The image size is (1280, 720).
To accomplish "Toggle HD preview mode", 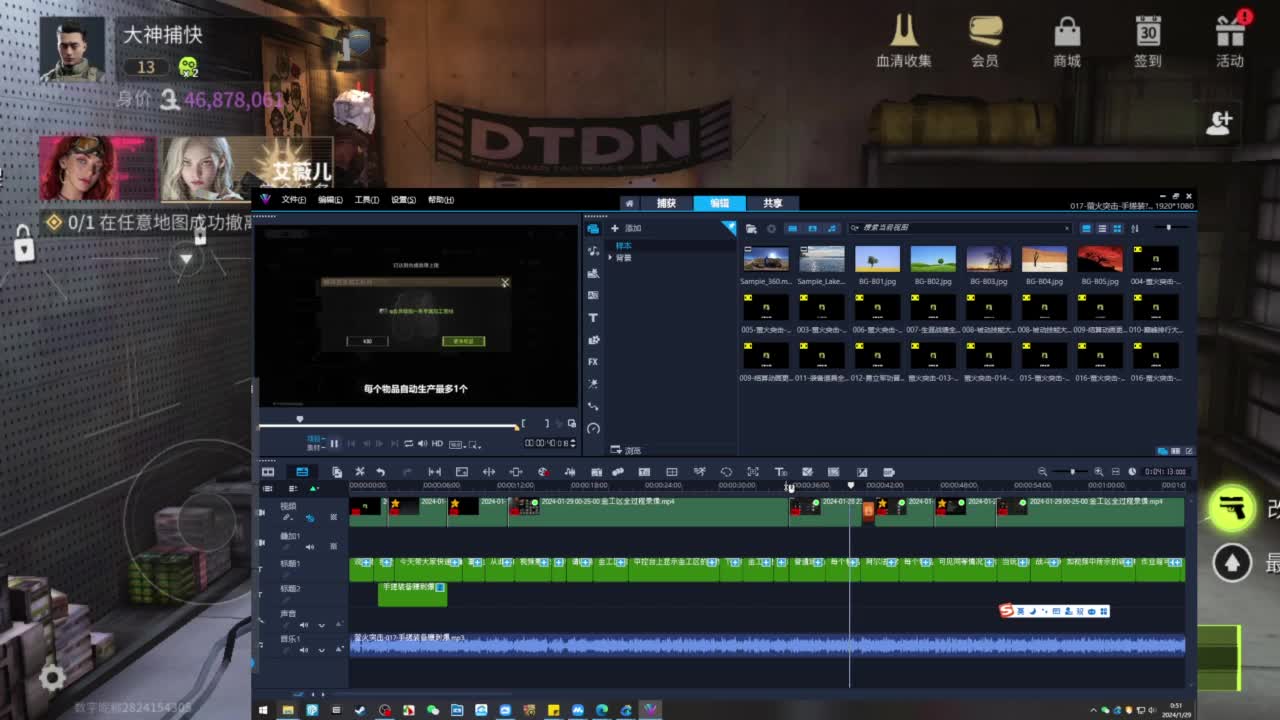I will (437, 443).
